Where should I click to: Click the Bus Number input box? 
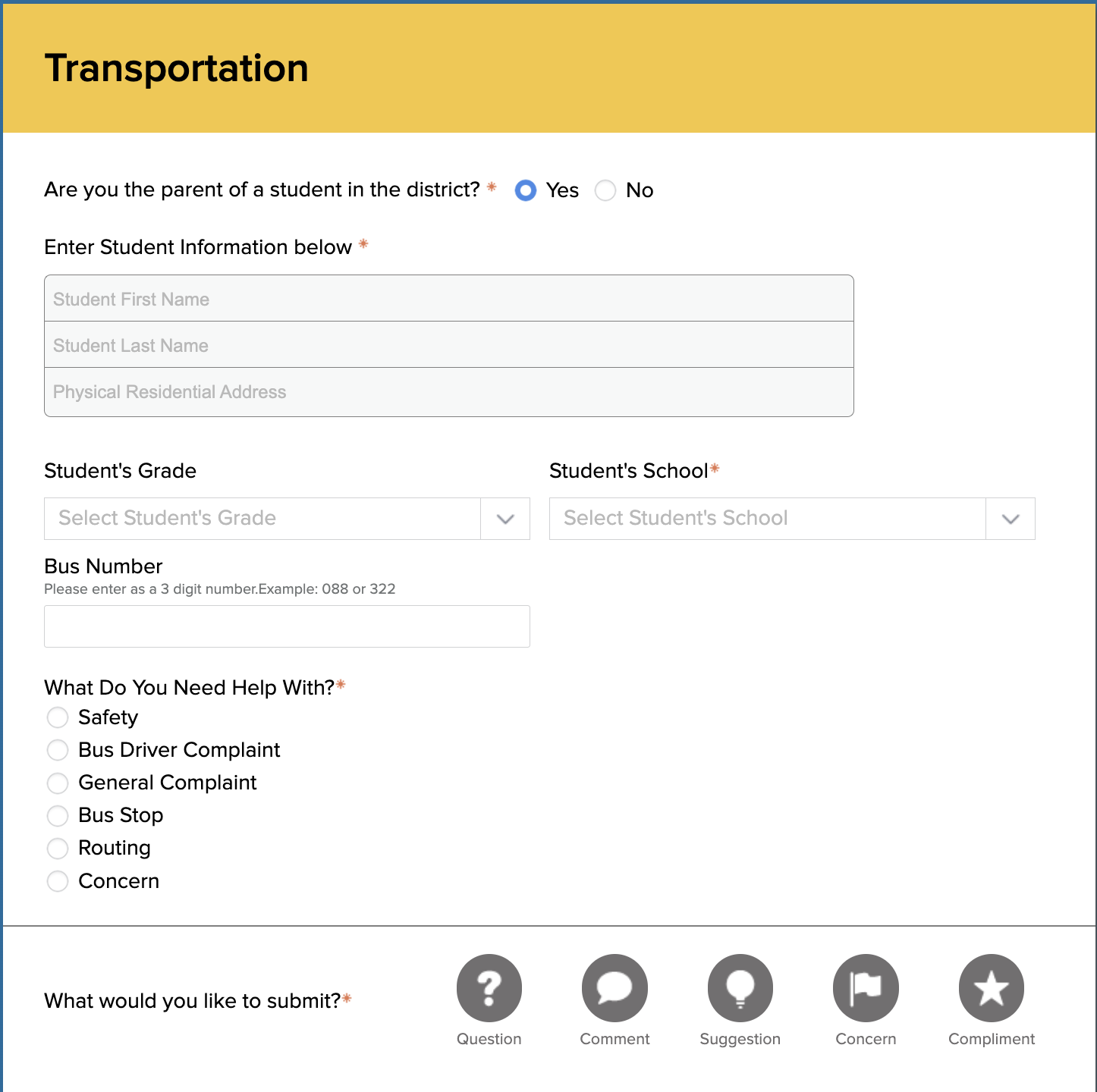(287, 626)
